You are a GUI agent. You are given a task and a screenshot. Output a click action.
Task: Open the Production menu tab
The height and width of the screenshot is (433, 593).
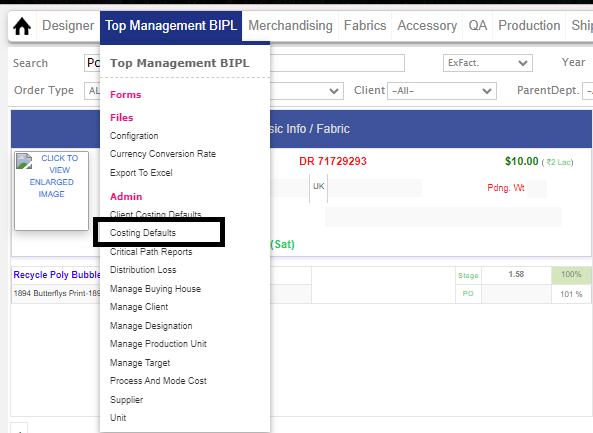pyautogui.click(x=529, y=26)
